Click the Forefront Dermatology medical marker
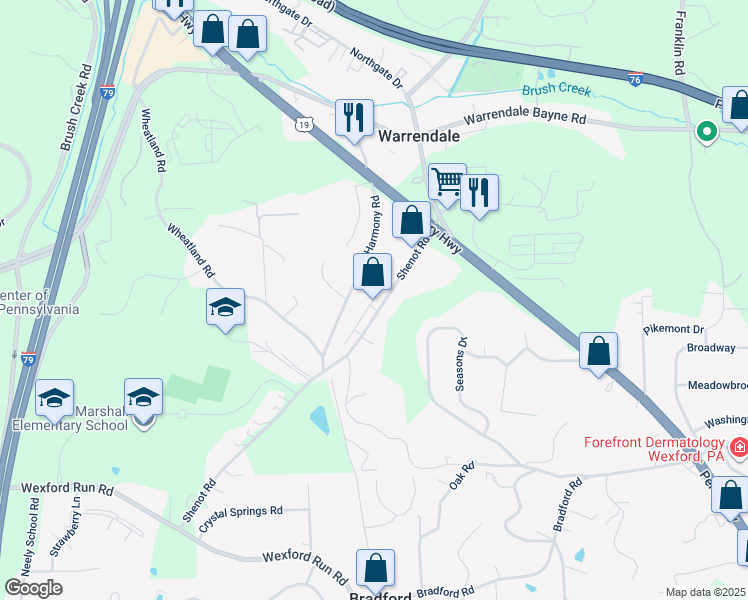 [739, 448]
